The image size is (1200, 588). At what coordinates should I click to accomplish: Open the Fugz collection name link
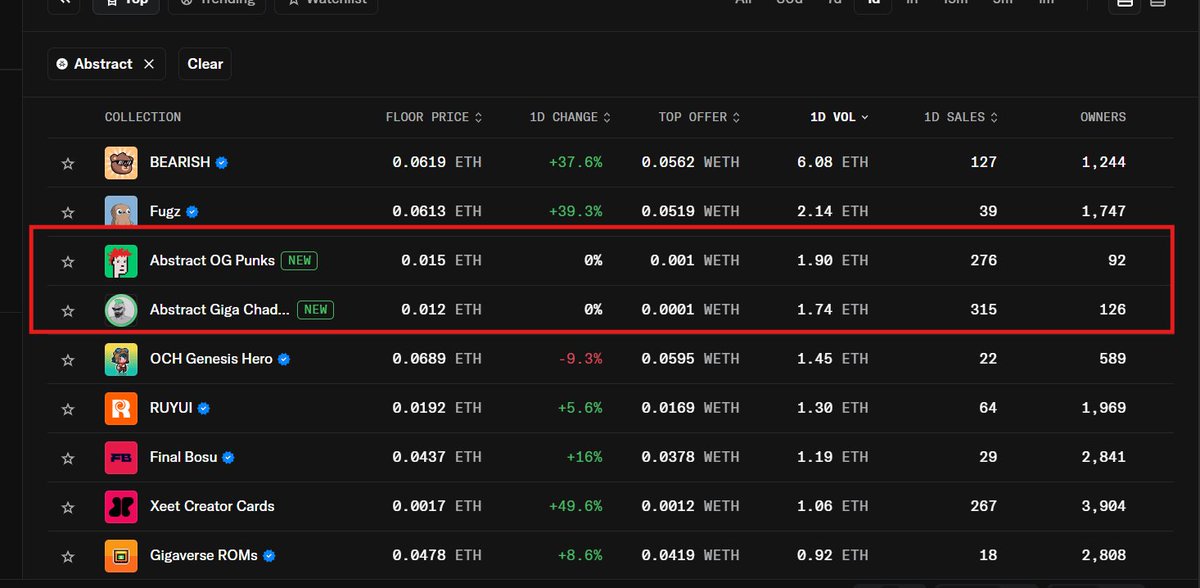click(165, 211)
